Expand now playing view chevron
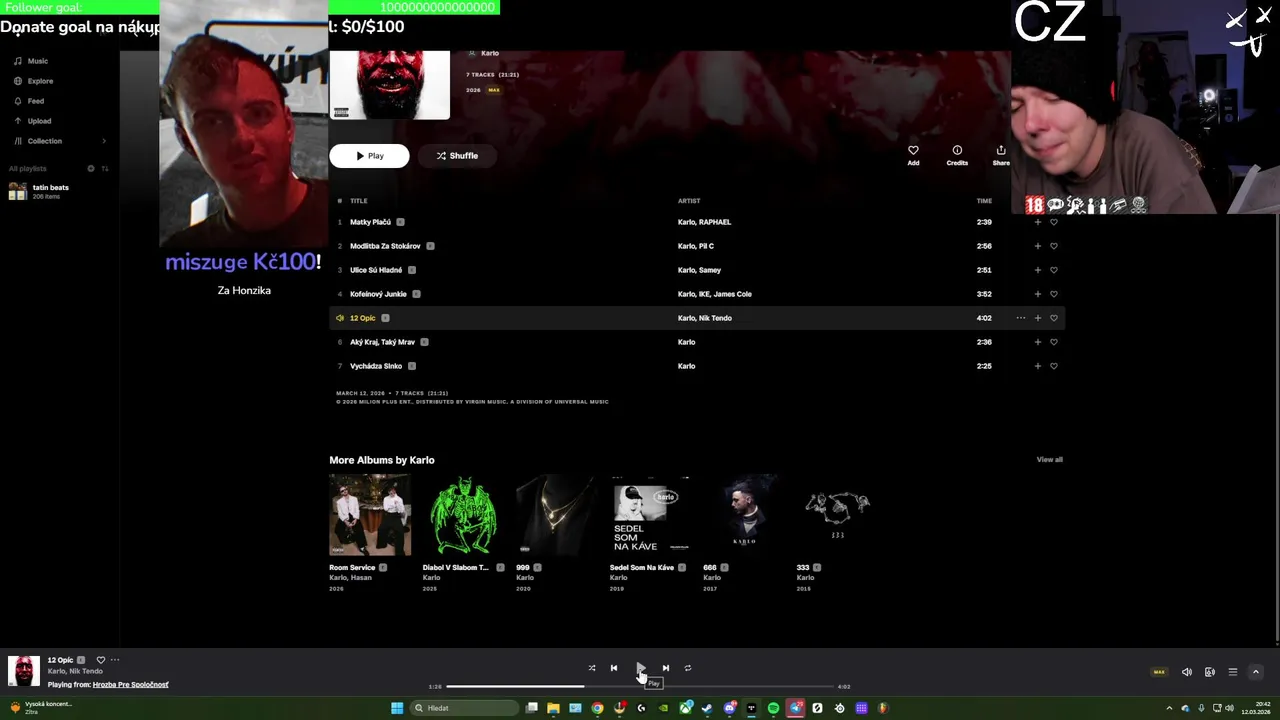 click(x=1256, y=672)
